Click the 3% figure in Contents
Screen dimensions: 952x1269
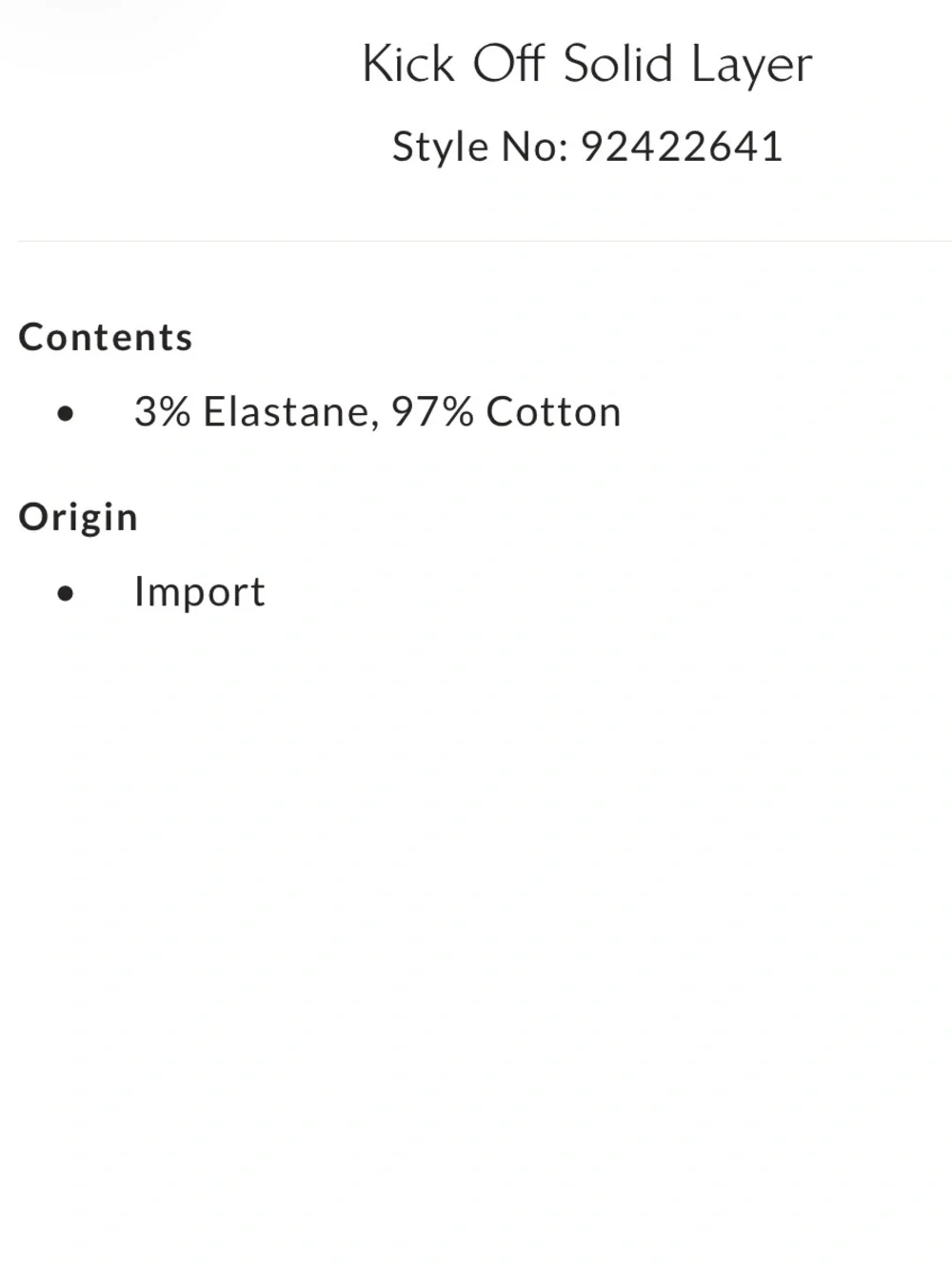[x=162, y=412]
